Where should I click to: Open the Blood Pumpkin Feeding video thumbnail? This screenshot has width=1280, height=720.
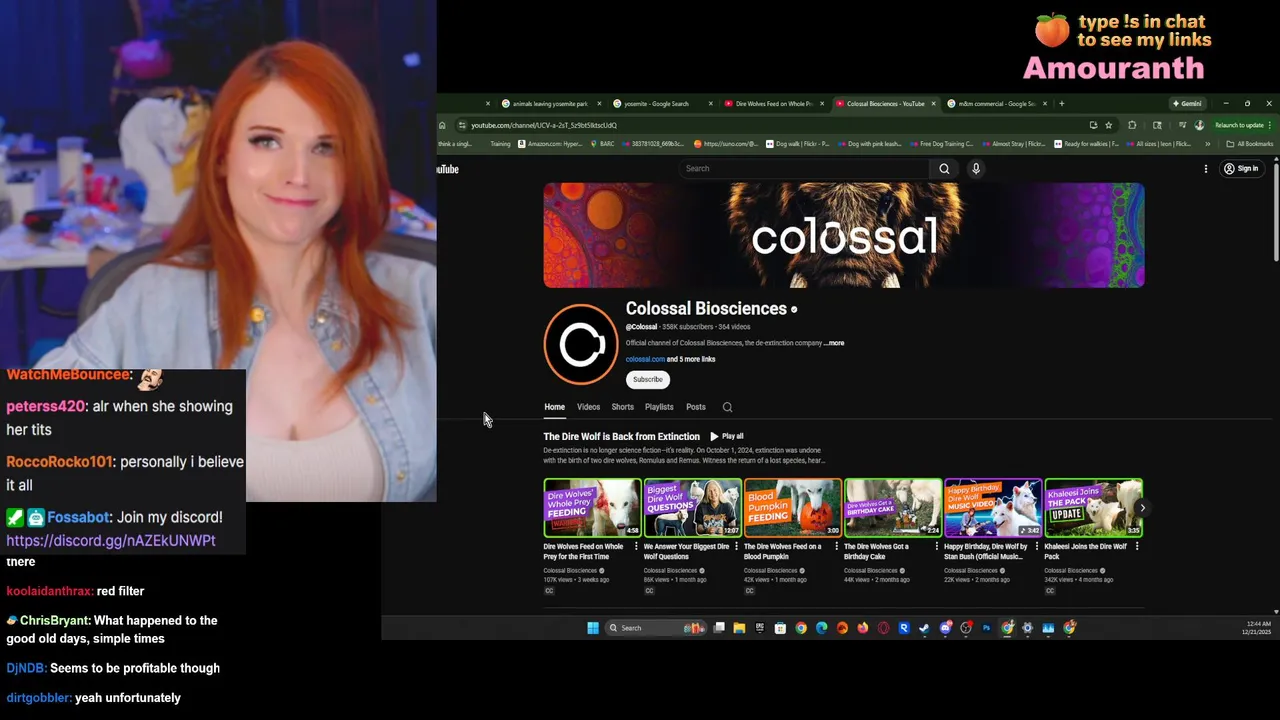click(x=793, y=508)
